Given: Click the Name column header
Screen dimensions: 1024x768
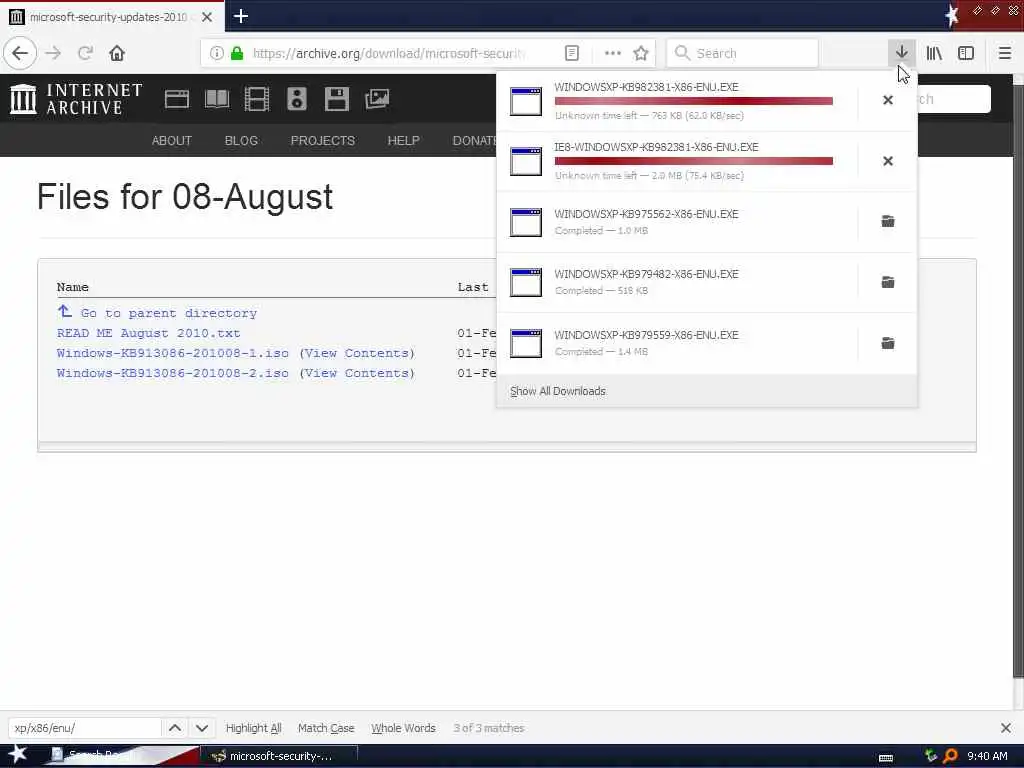Looking at the screenshot, I should [x=72, y=287].
